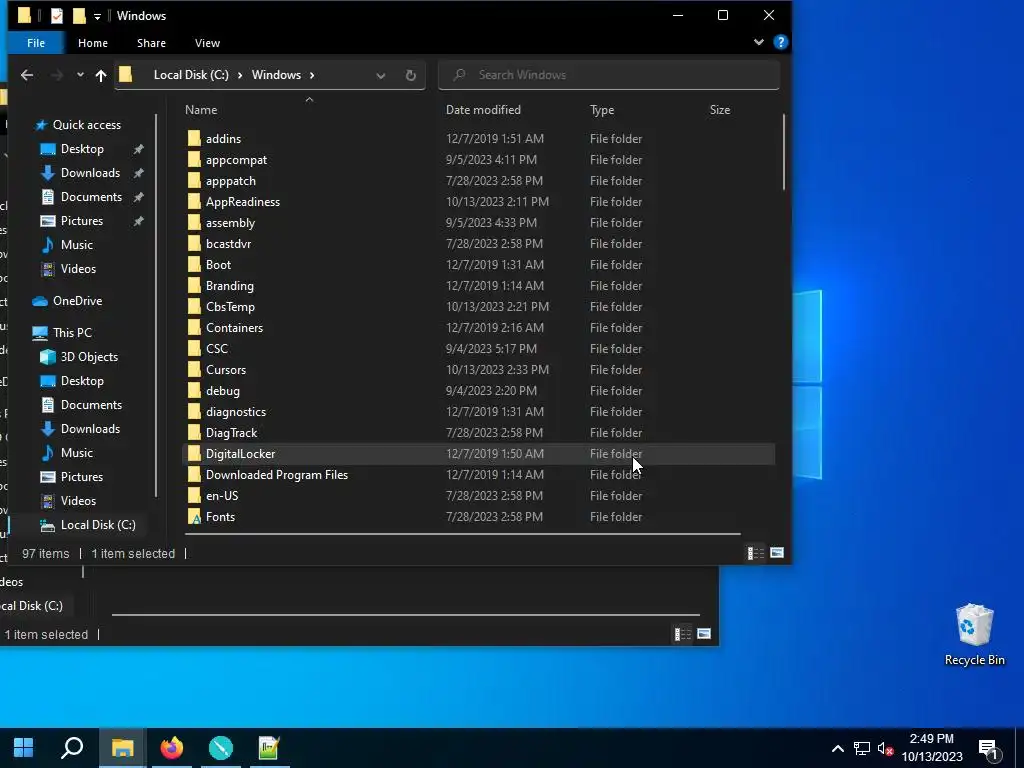Go up one folder level
The width and height of the screenshot is (1024, 768).
coord(101,75)
